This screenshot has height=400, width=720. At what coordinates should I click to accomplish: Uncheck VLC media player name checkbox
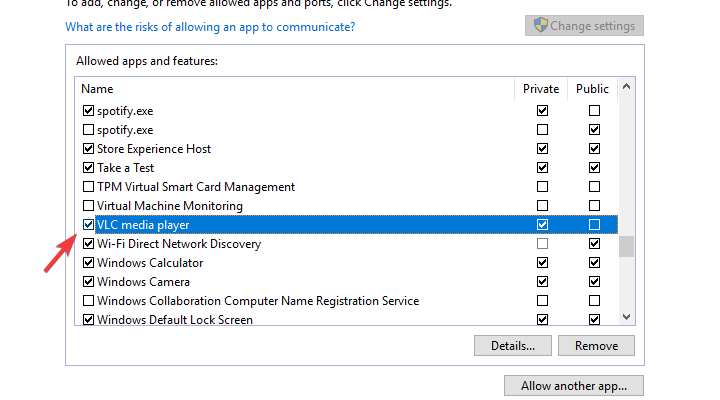(88, 225)
